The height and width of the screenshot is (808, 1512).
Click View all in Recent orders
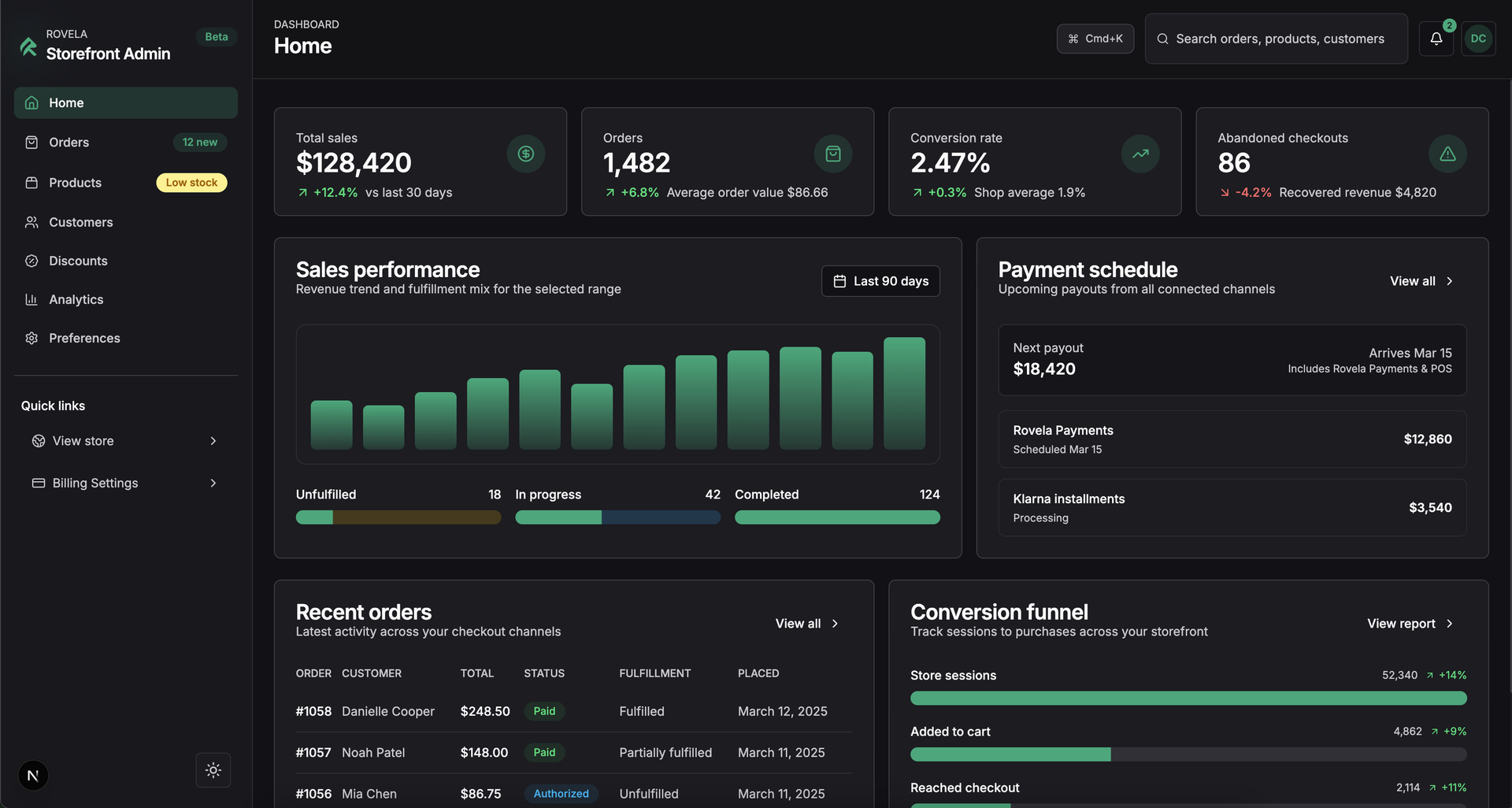[x=806, y=623]
